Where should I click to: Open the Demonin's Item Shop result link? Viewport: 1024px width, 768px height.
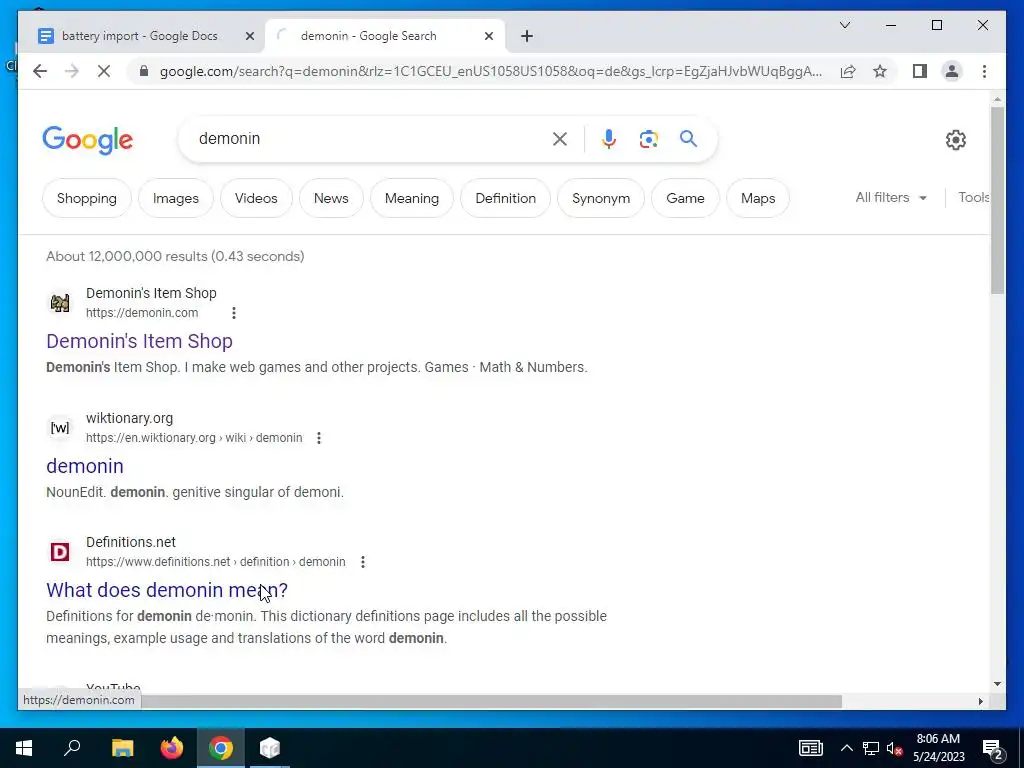click(139, 341)
